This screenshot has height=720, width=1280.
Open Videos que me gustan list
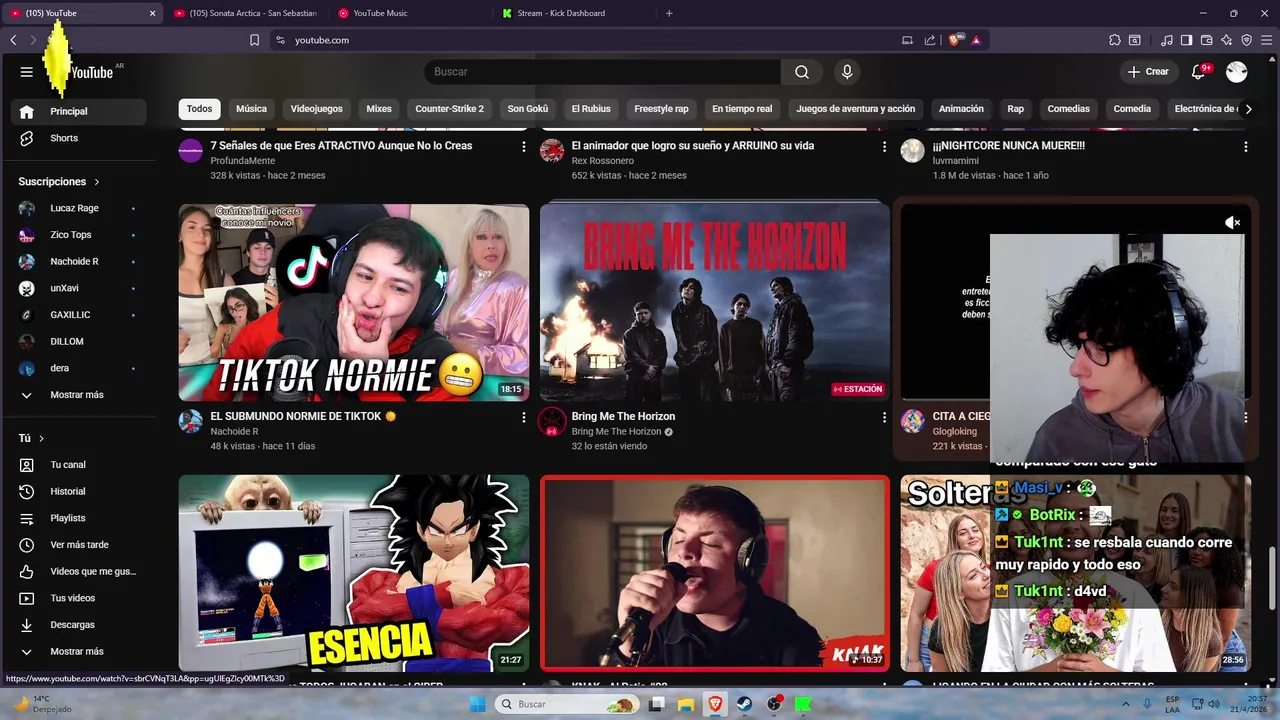[78, 571]
